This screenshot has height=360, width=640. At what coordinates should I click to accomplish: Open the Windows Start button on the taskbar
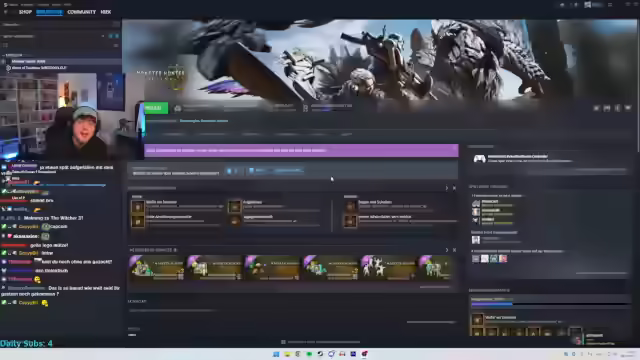[x=276, y=354]
